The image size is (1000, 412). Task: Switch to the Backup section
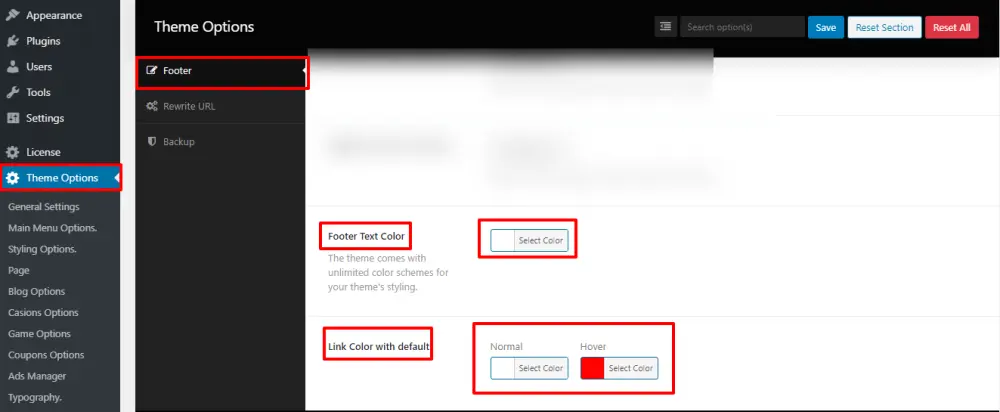coord(221,142)
